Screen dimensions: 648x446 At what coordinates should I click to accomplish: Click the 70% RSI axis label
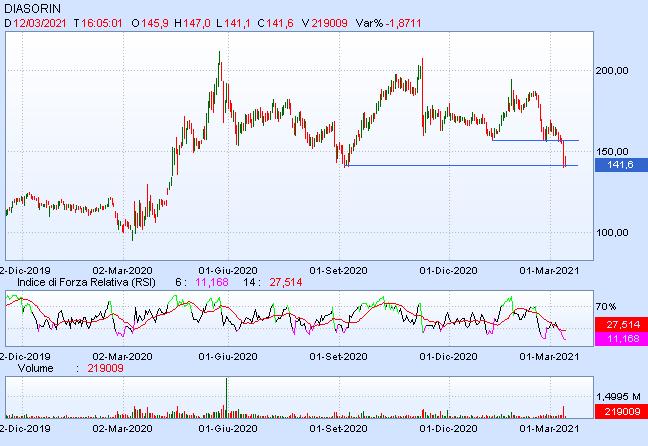605,307
